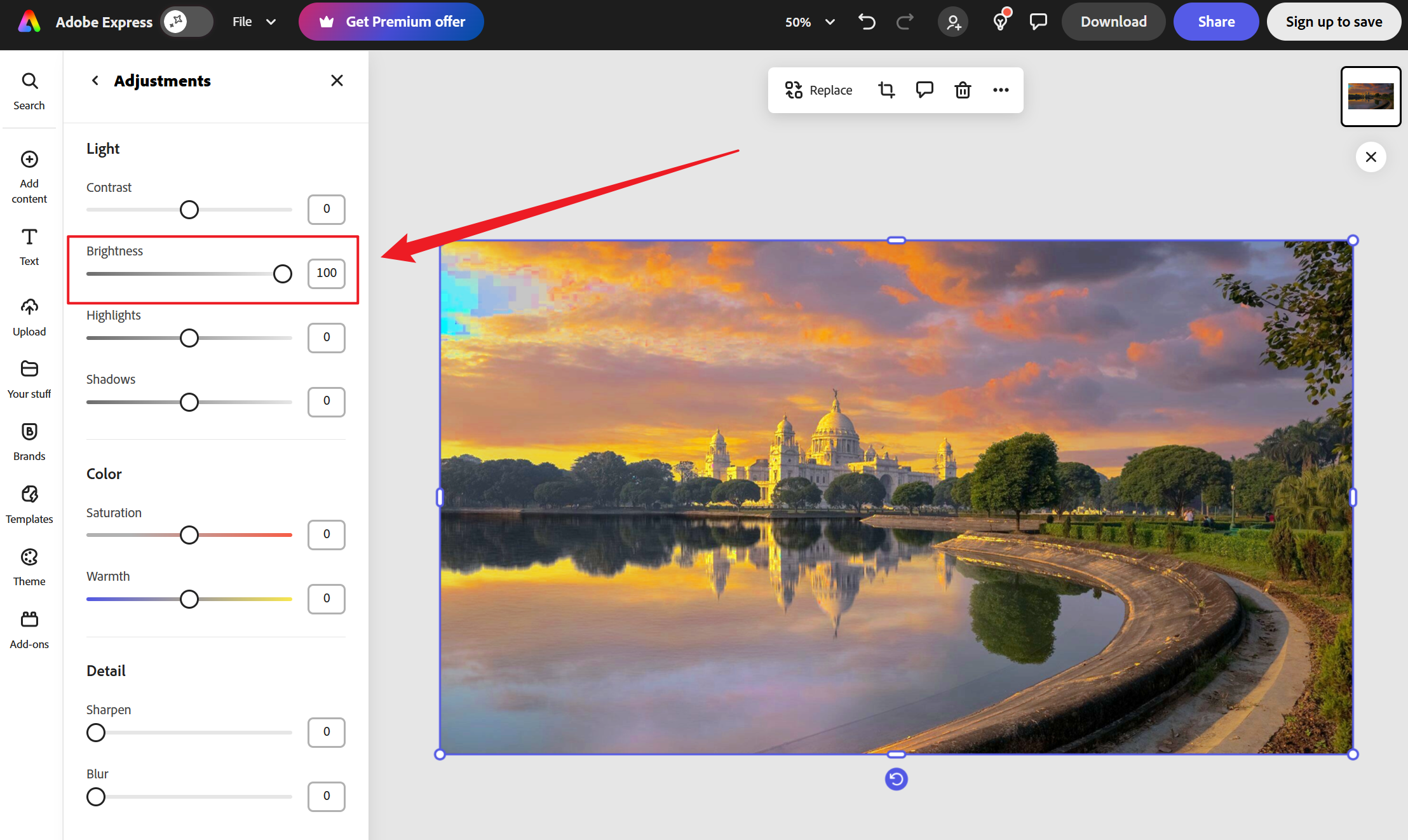Click the crop icon in image toolbar
This screenshot has height=840, width=1408.
(886, 90)
